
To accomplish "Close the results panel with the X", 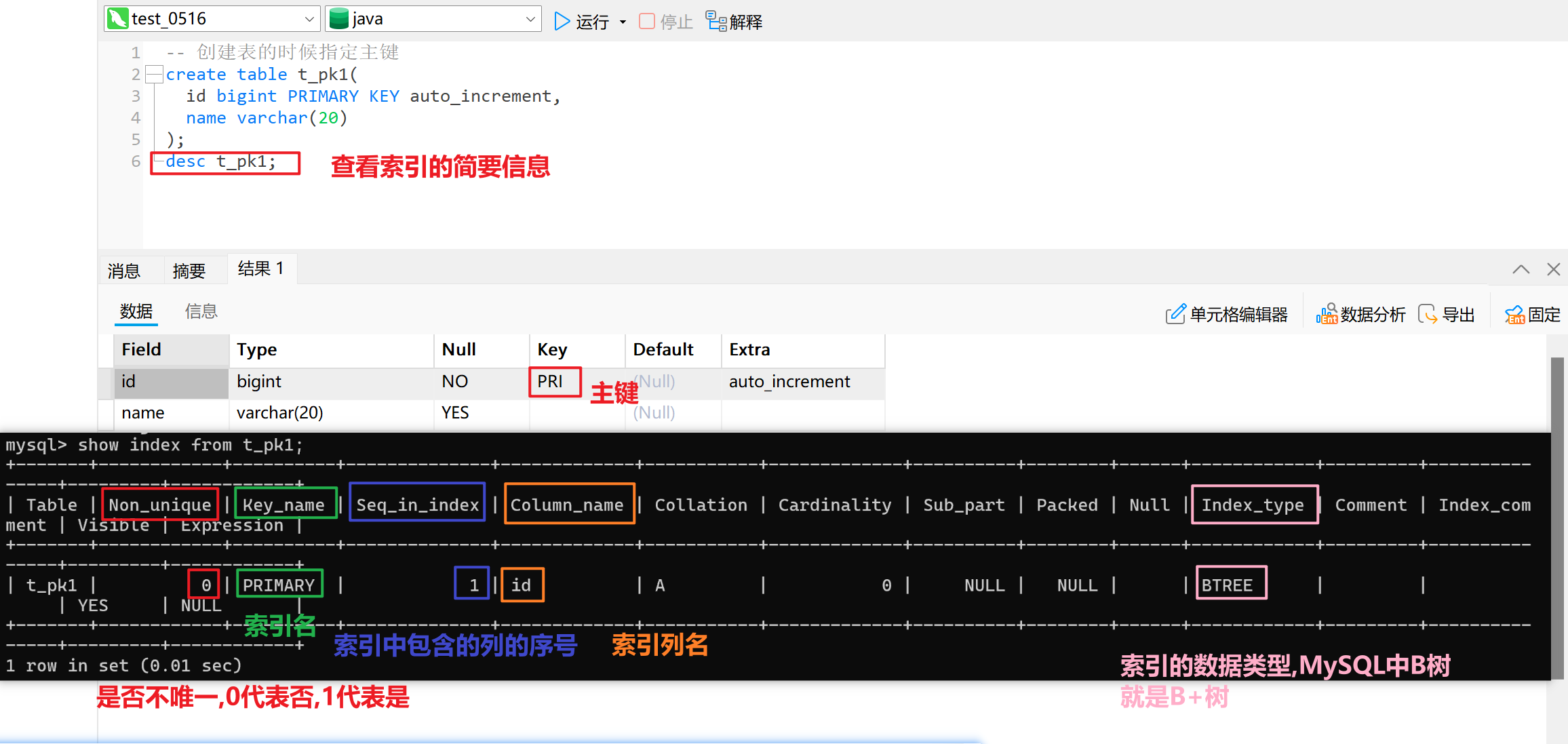I will click(x=1554, y=269).
